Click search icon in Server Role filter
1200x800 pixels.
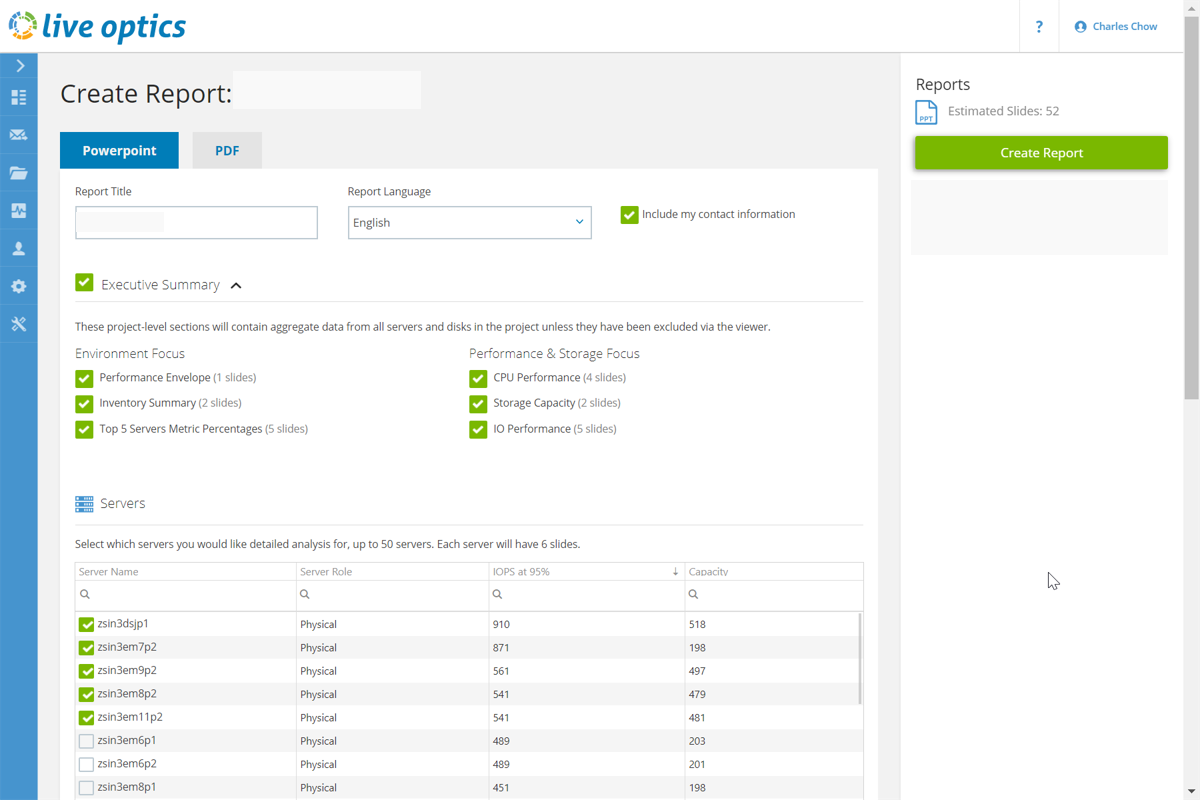point(305,594)
